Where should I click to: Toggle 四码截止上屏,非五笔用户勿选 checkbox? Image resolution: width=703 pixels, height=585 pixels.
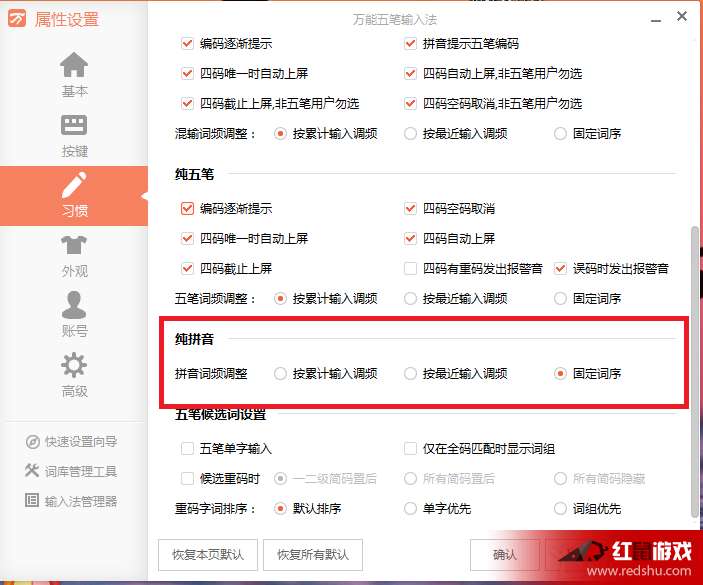coord(187,104)
